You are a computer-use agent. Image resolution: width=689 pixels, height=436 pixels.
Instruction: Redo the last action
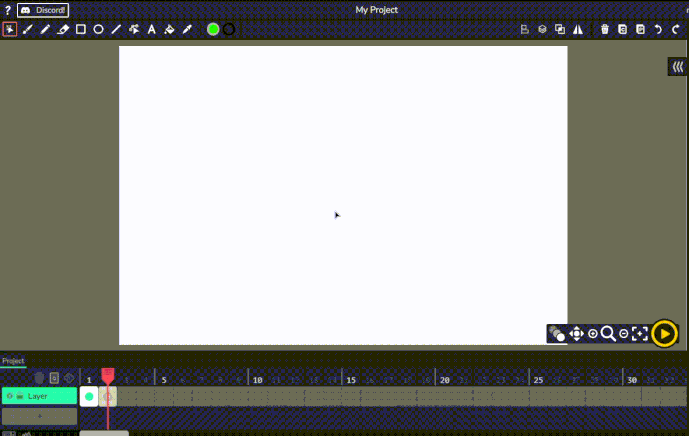point(676,29)
